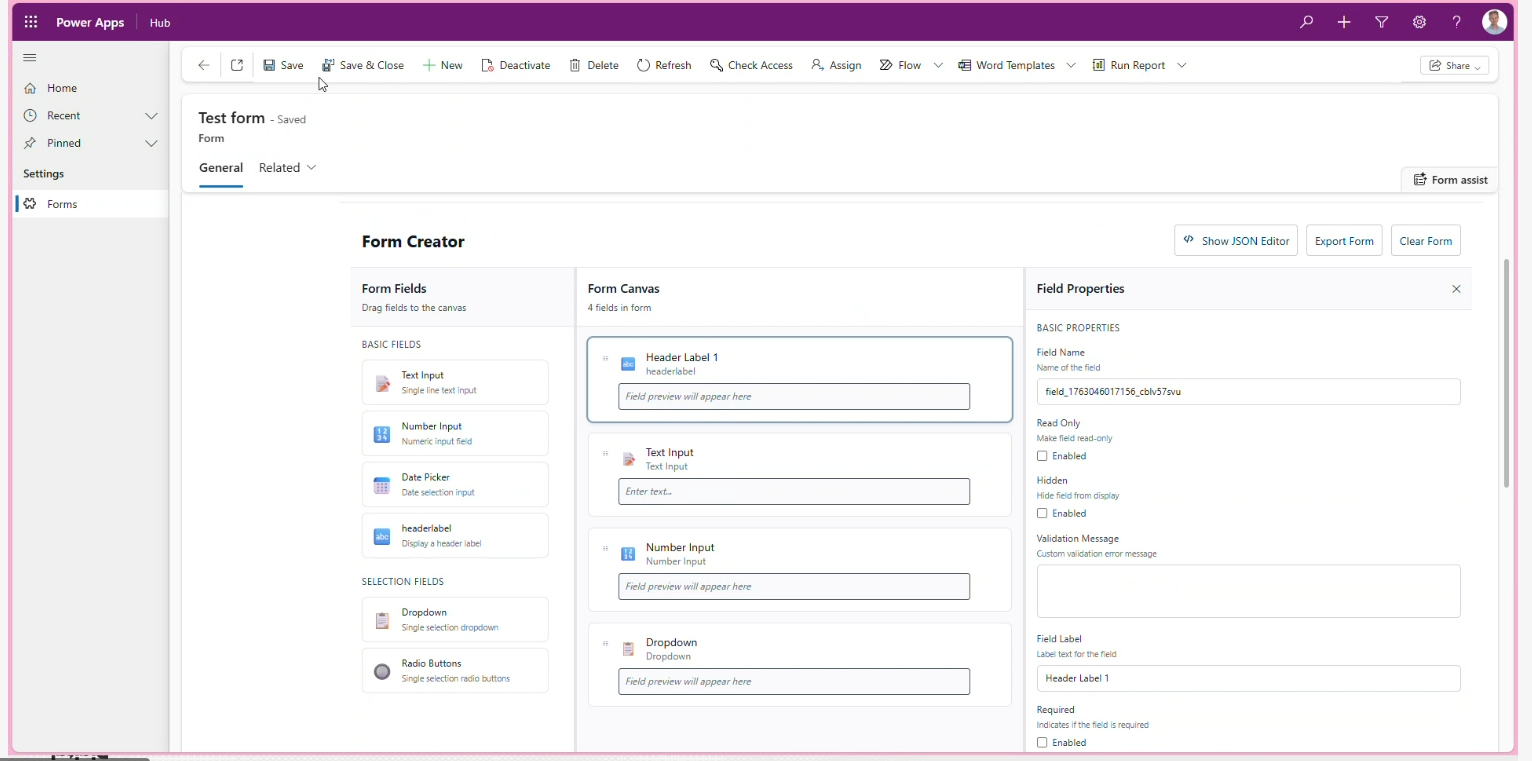Image resolution: width=1532 pixels, height=761 pixels.
Task: Expand the Recent section in sidebar
Action: tap(151, 116)
